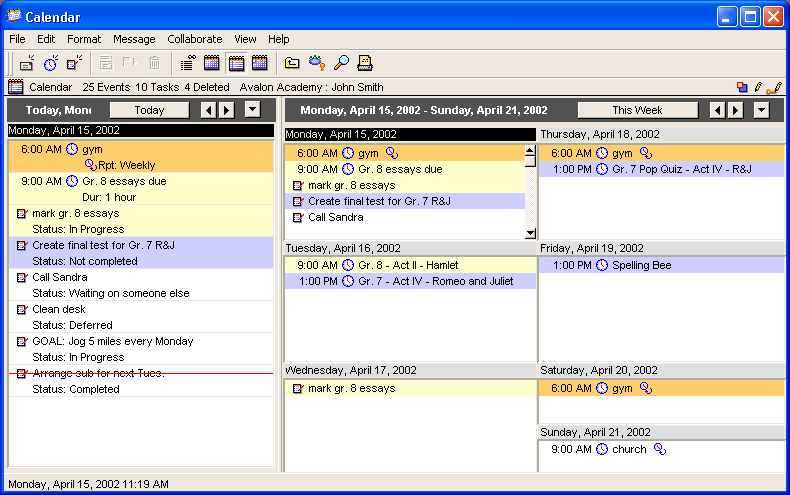Open the Collaborate menu
790x495 pixels.
point(194,39)
